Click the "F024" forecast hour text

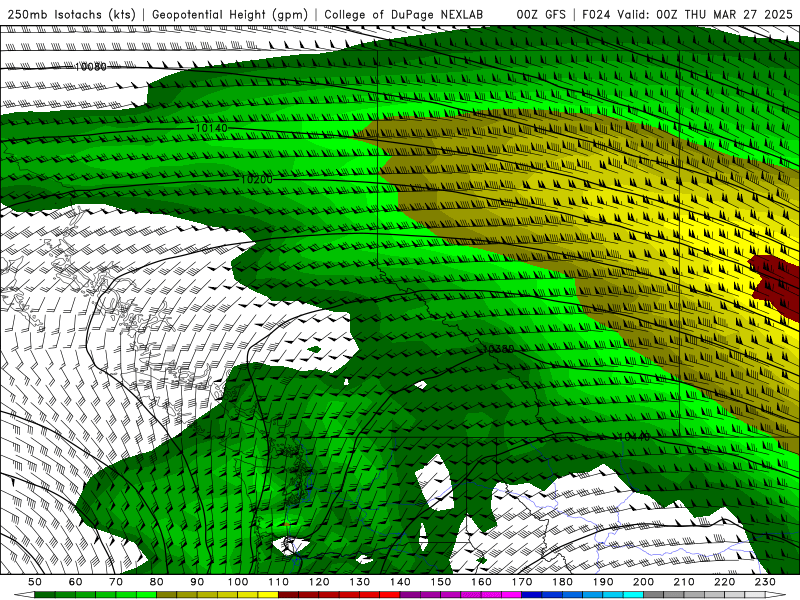tap(596, 15)
